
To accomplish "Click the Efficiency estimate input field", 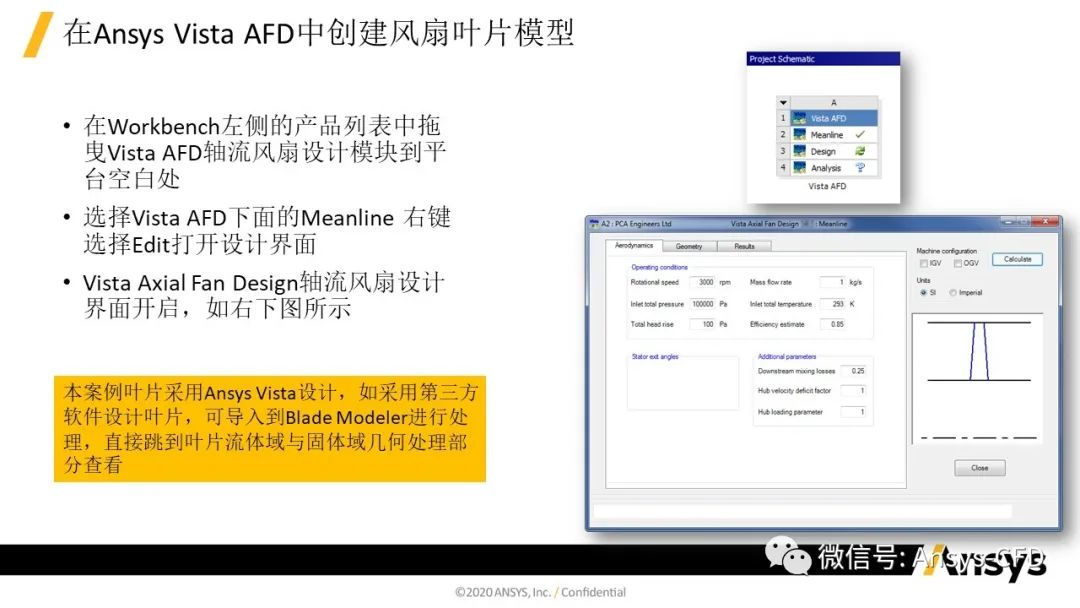I will 833,324.
